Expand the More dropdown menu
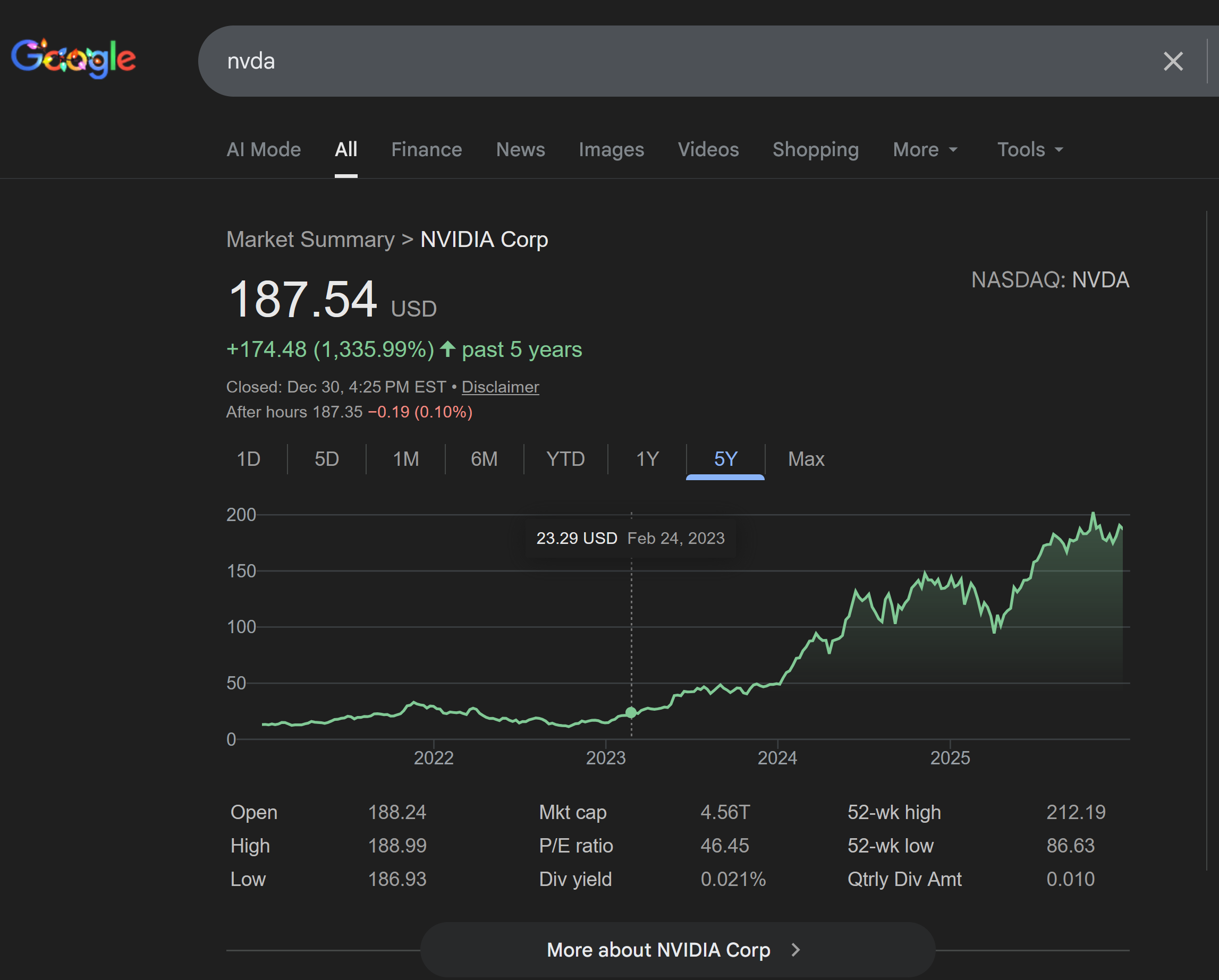Image resolution: width=1219 pixels, height=980 pixels. (925, 150)
